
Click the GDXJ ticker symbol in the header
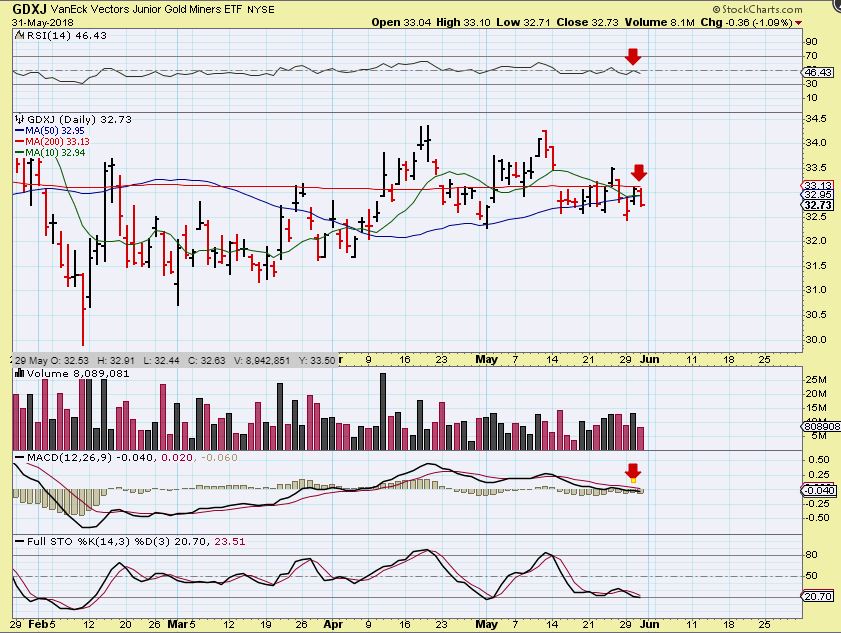(29, 9)
